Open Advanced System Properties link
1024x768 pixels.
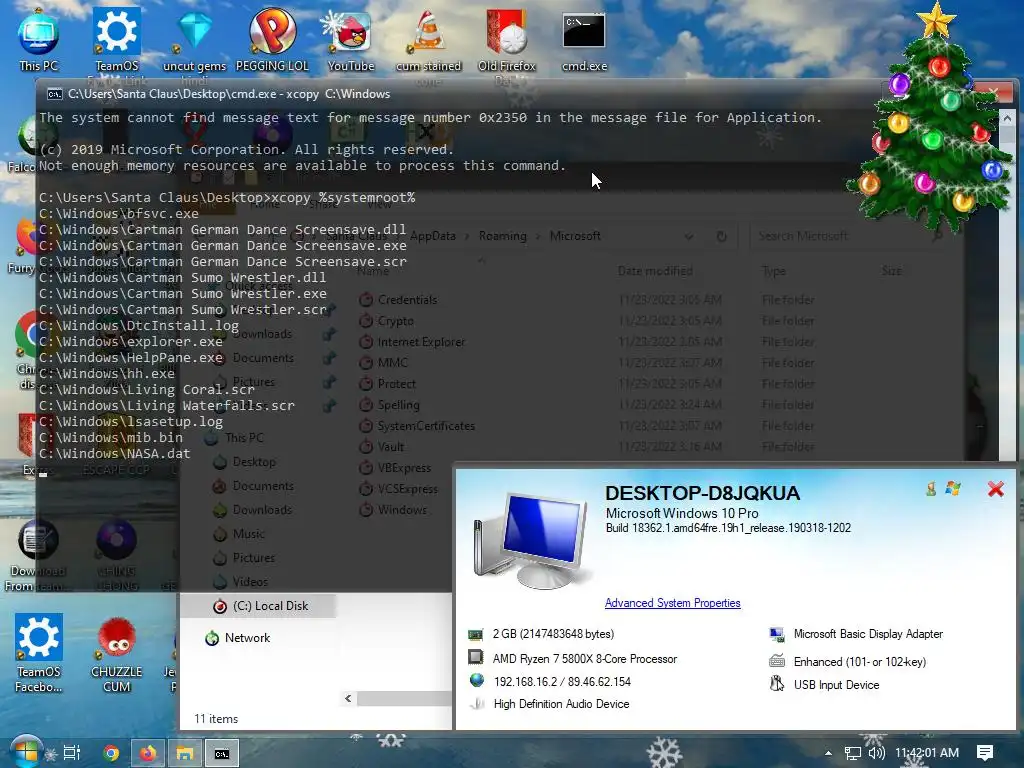pyautogui.click(x=673, y=603)
